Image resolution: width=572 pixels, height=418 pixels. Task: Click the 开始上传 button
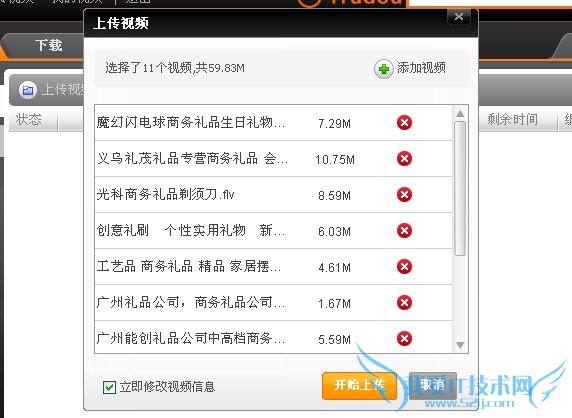click(359, 386)
